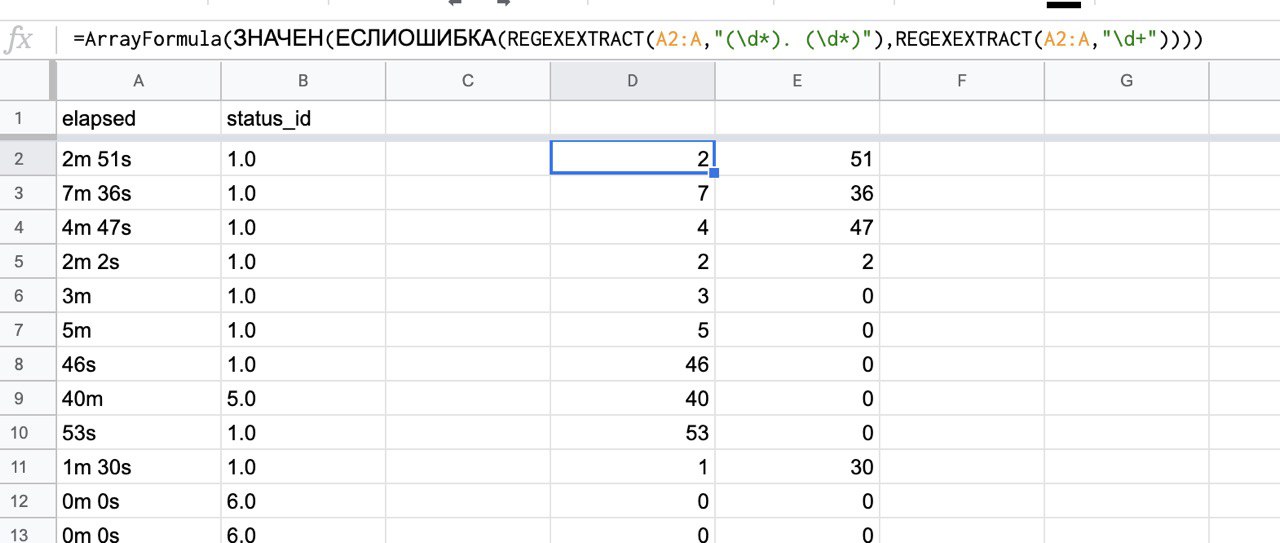Select cell containing '46s' in column A
The height and width of the screenshot is (543, 1280).
point(138,364)
